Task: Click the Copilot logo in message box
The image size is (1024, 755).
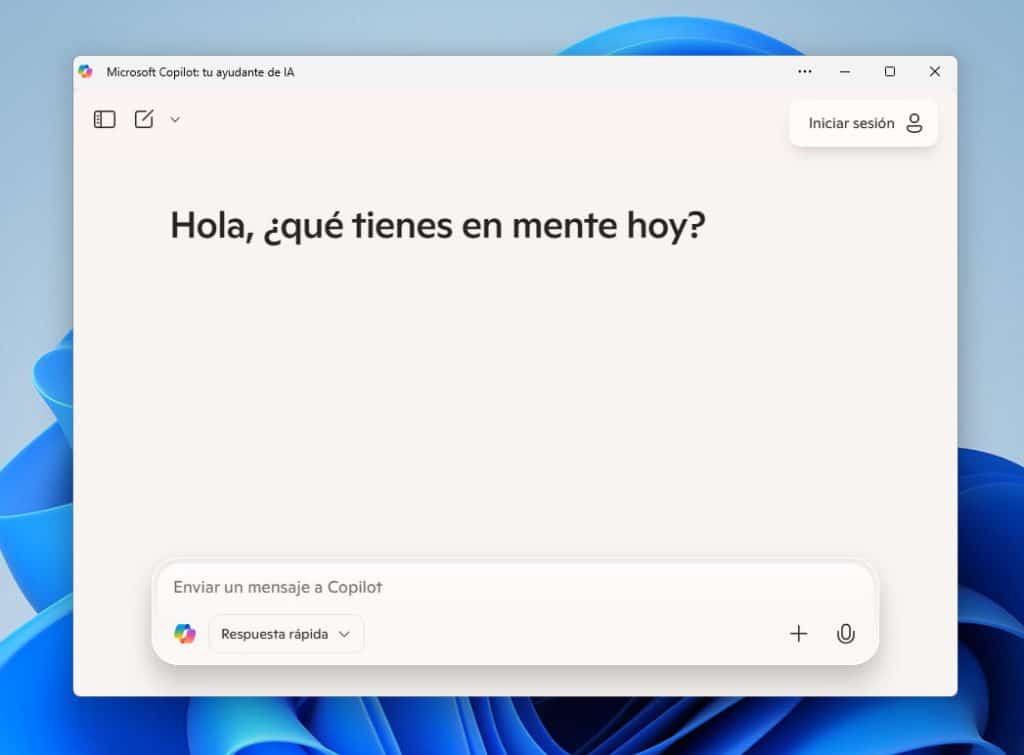Action: [x=185, y=634]
